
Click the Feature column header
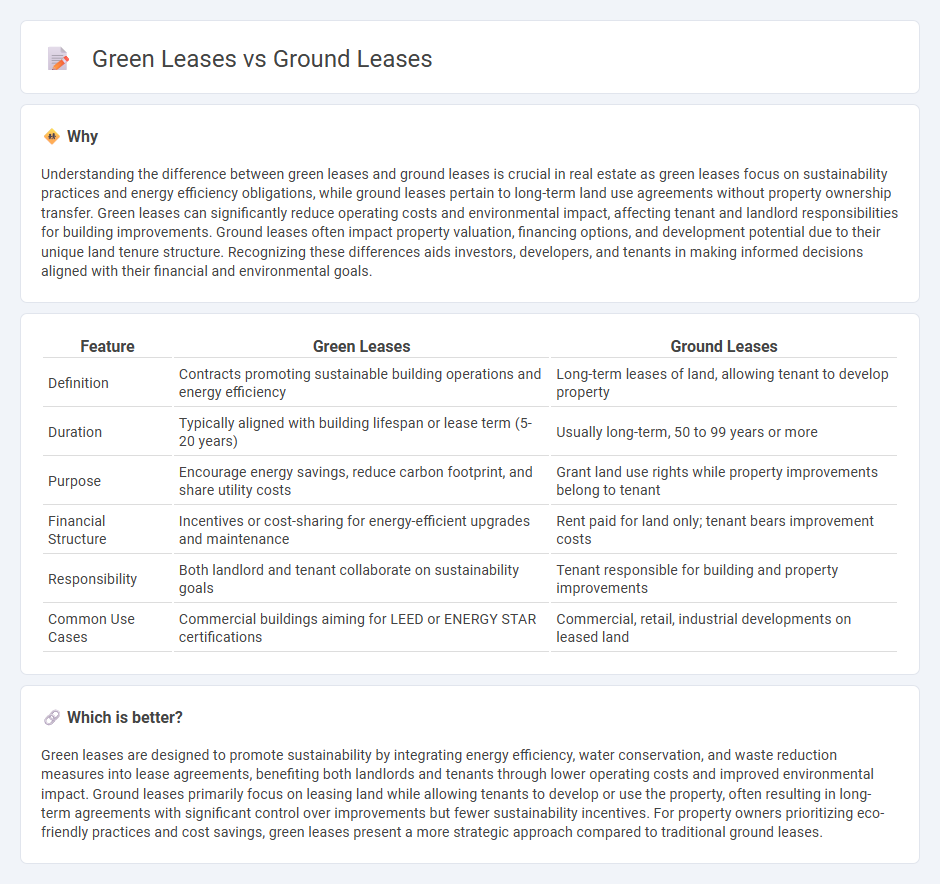107,346
